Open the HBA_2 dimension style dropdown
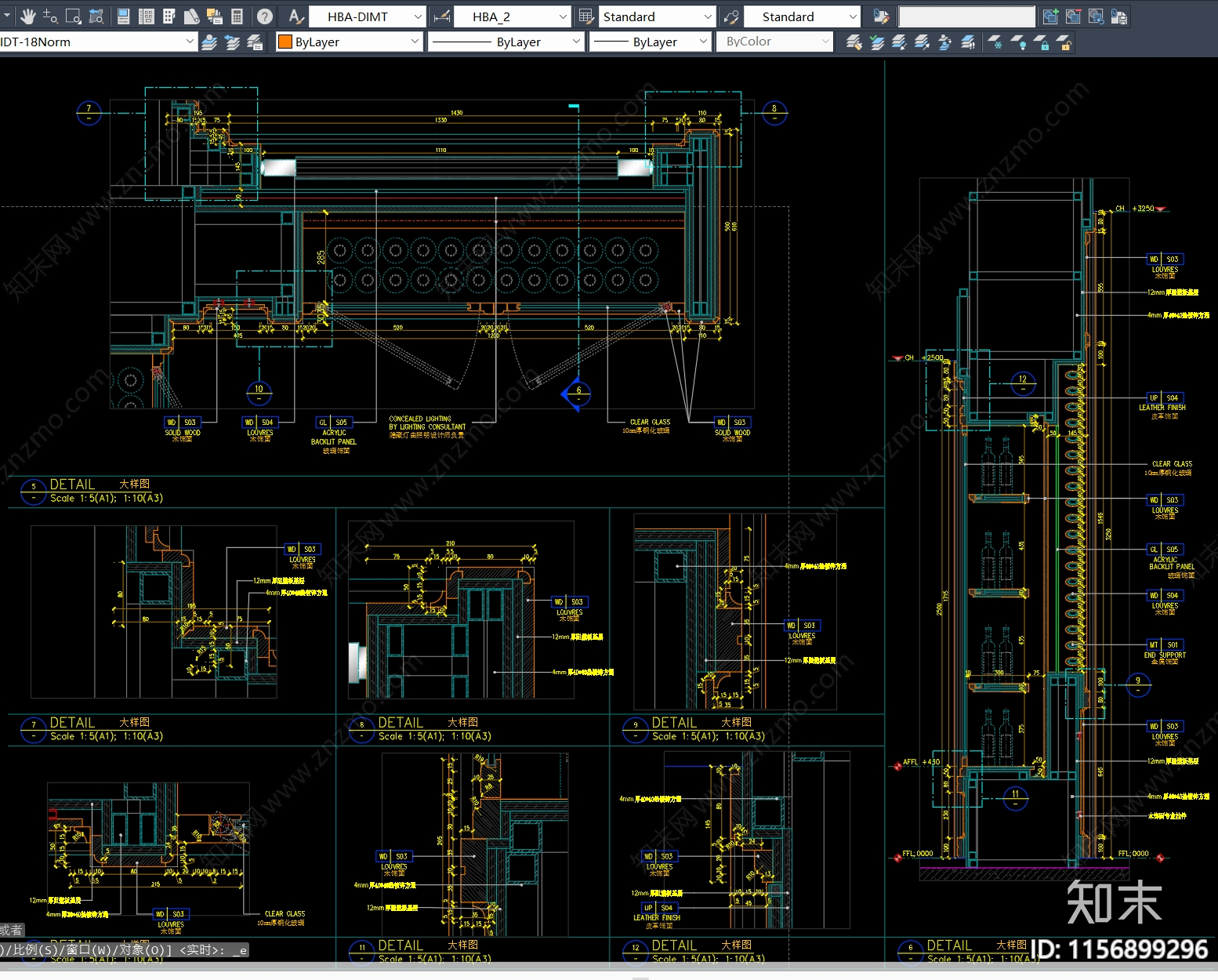The image size is (1218, 980). [512, 16]
